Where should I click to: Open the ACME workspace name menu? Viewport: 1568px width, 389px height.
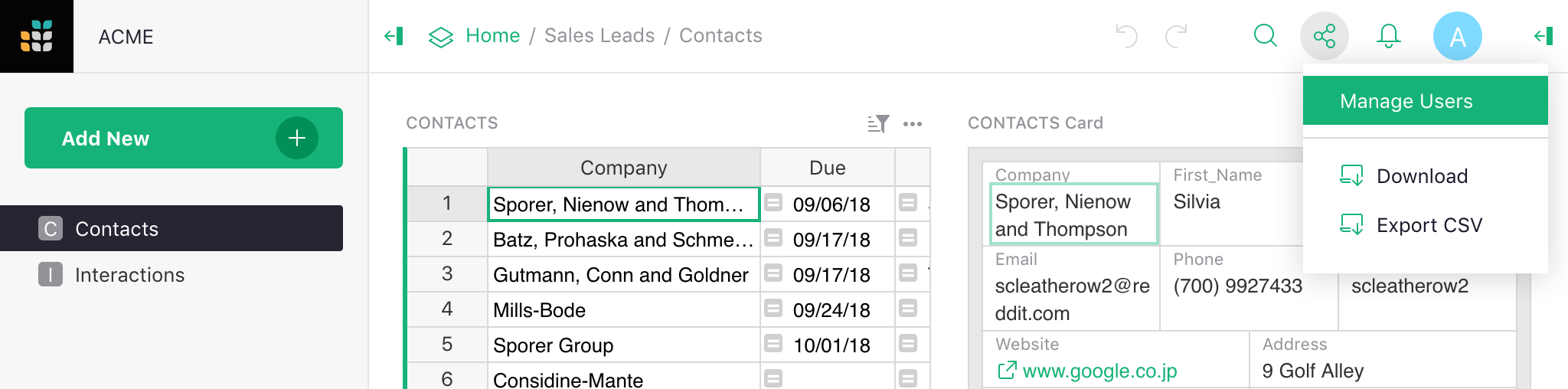126,37
